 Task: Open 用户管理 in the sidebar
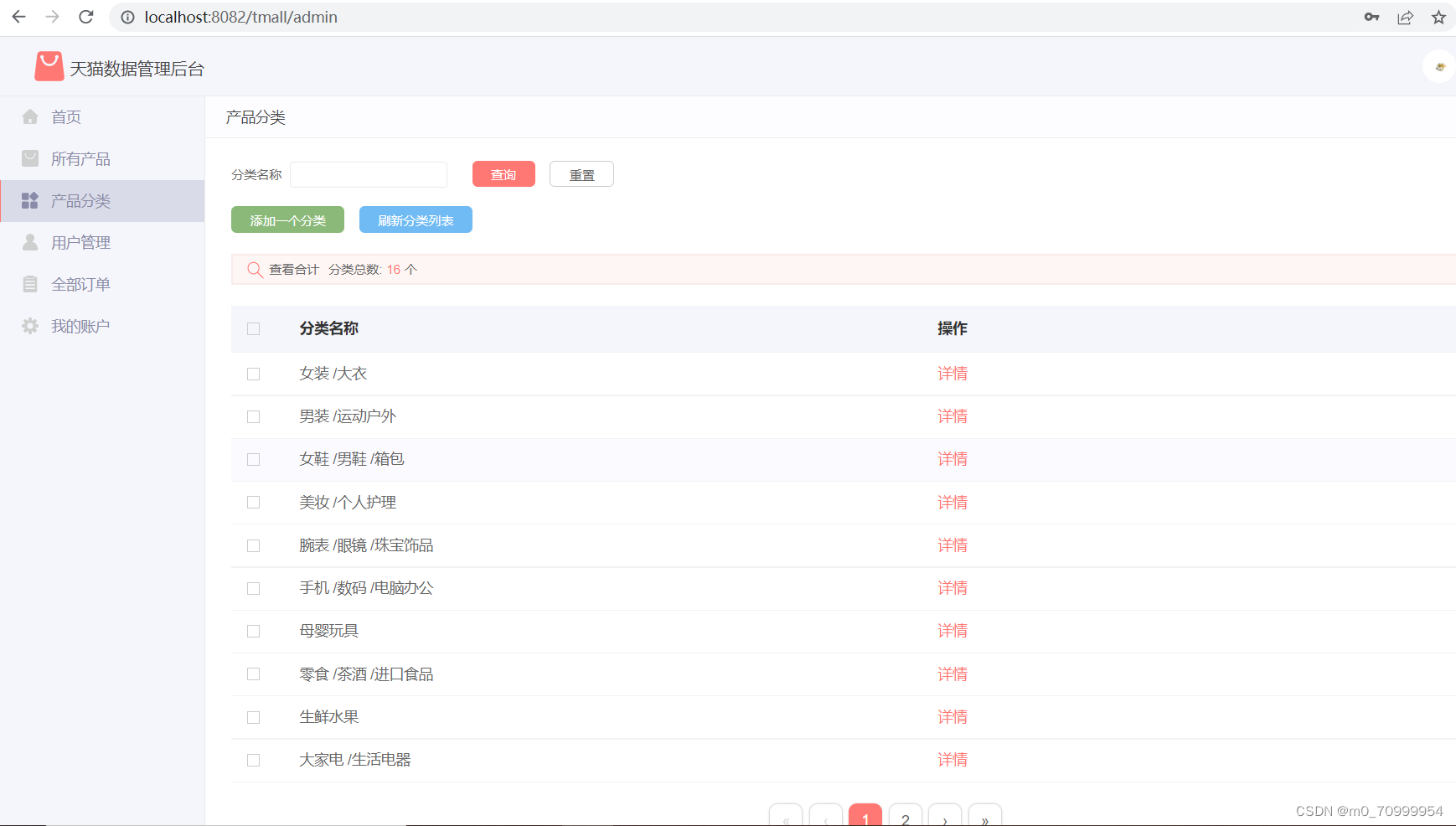[x=102, y=243]
